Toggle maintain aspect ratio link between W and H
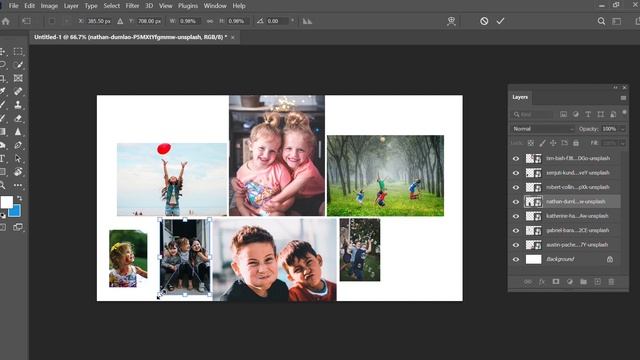Screen dimensions: 640x360 click(x=210, y=21)
